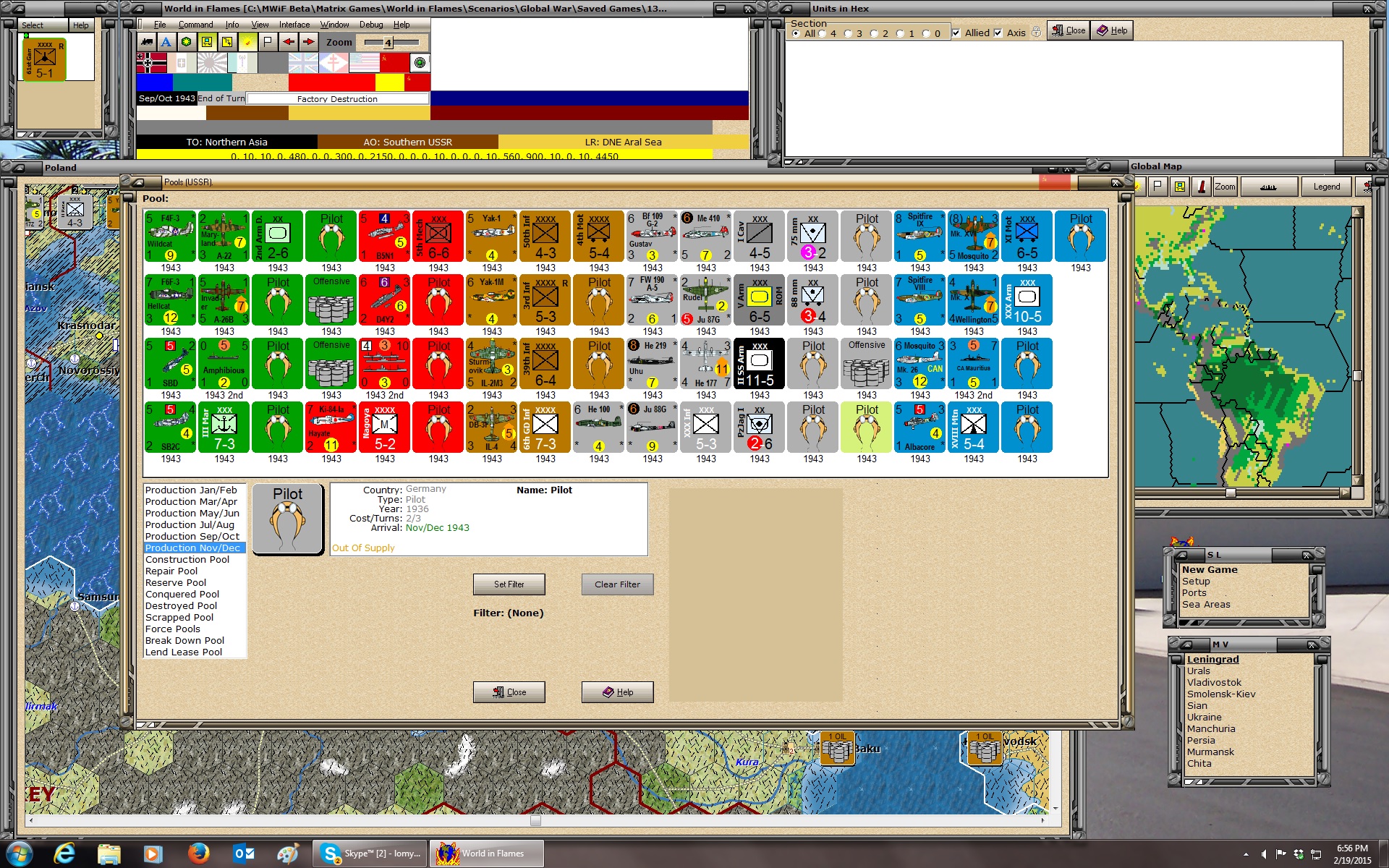Click the green circle button beside the flags

pos(420,63)
